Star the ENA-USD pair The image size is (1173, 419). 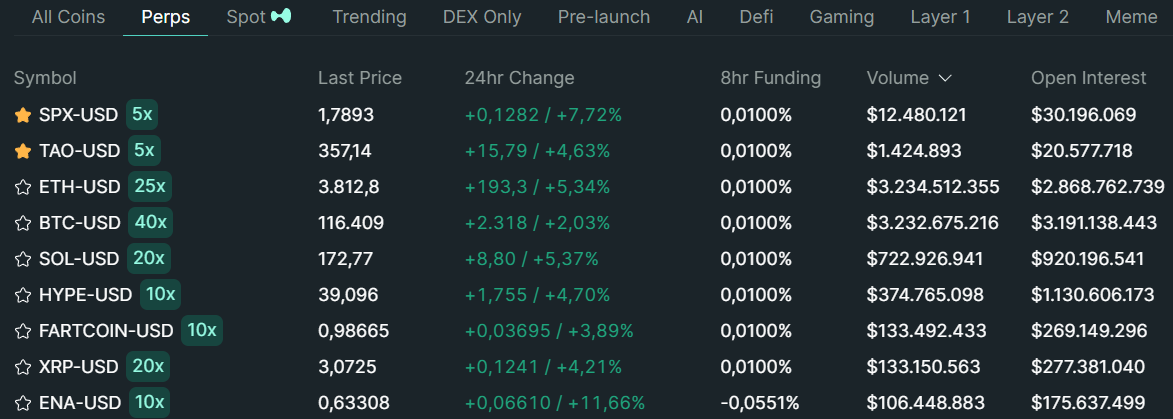[x=23, y=403]
